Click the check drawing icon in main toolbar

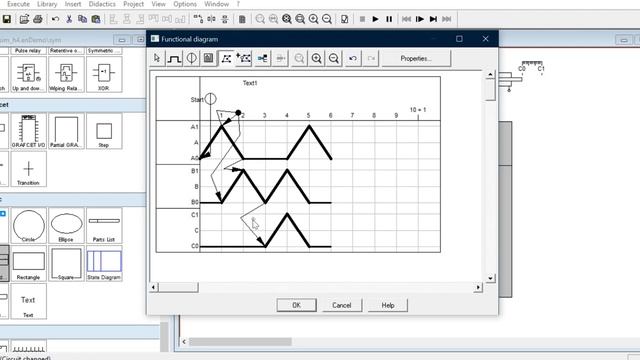coord(344,19)
